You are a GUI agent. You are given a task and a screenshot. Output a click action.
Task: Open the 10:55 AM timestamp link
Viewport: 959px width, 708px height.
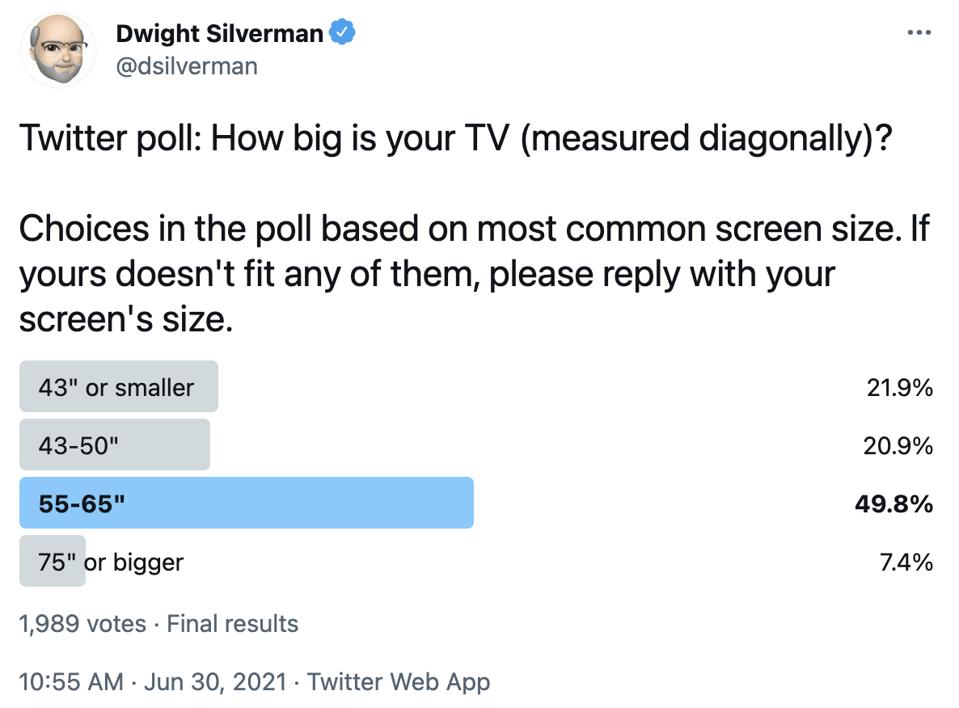70,682
